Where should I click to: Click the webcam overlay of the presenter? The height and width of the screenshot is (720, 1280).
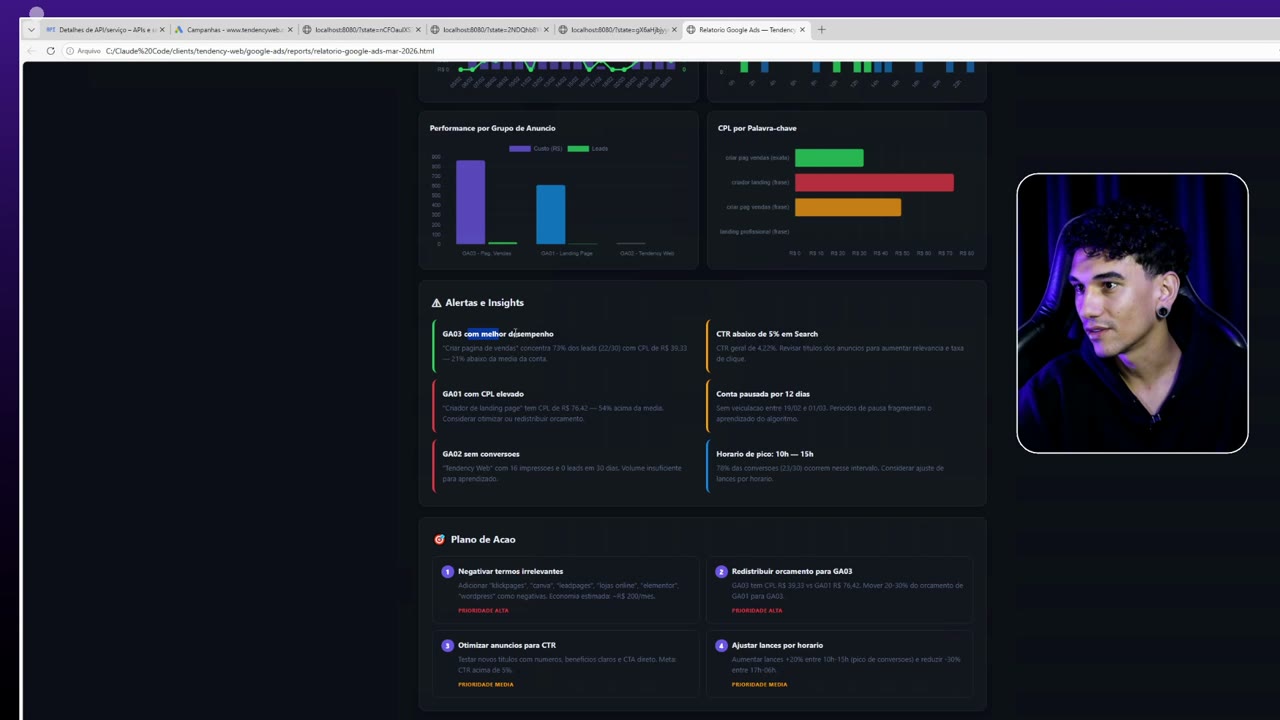pyautogui.click(x=1132, y=313)
